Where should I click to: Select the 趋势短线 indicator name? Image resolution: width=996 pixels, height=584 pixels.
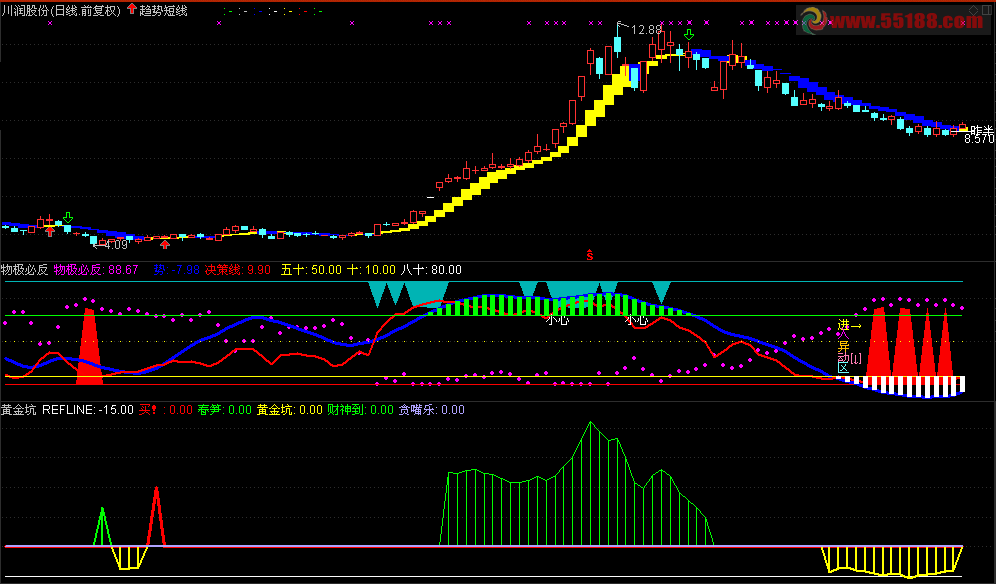click(163, 10)
